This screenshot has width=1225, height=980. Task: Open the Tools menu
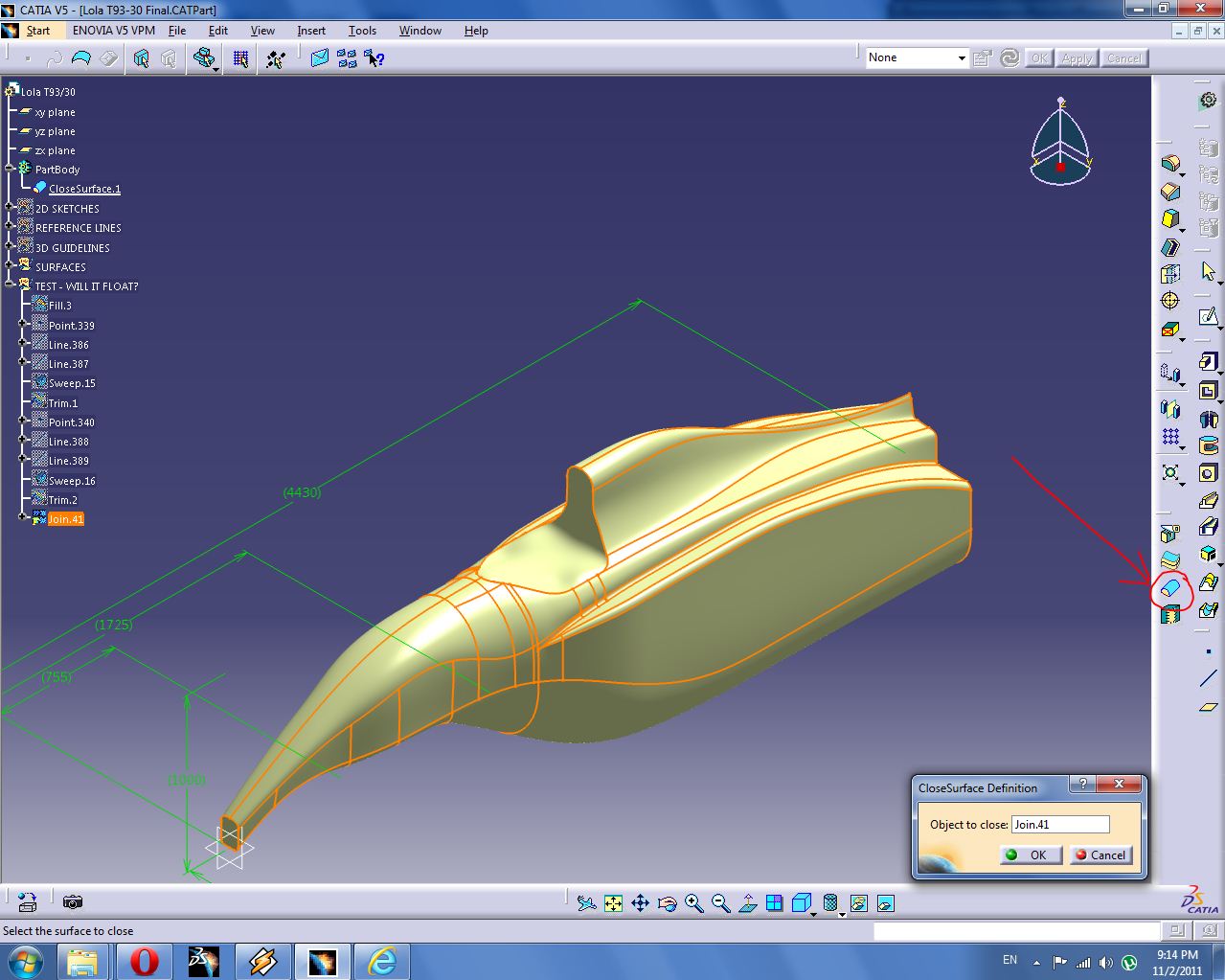click(x=362, y=31)
